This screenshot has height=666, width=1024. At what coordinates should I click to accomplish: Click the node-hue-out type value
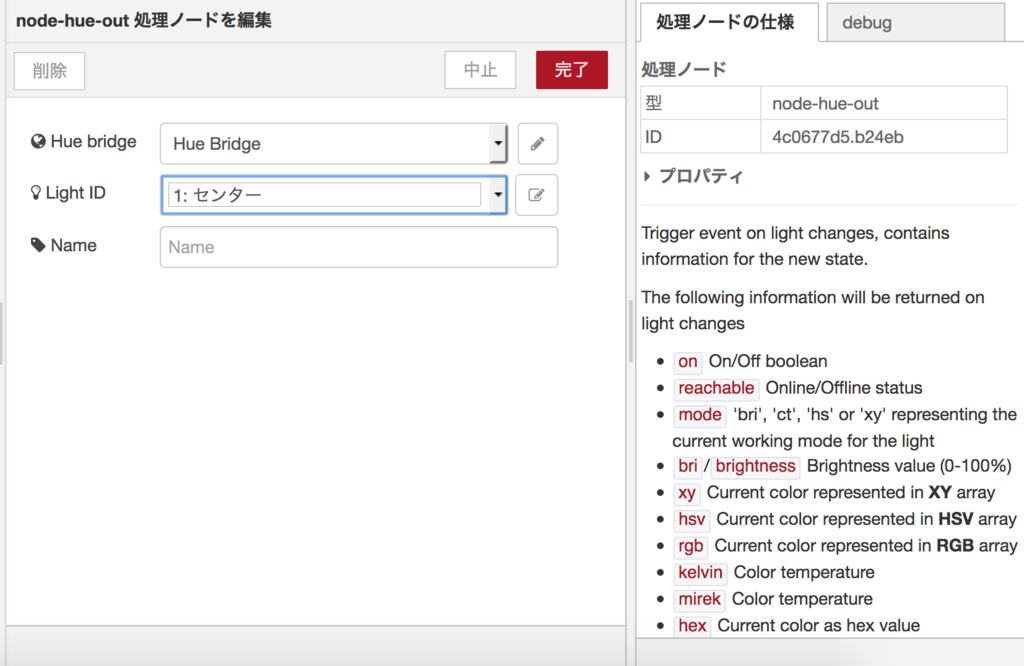click(825, 103)
